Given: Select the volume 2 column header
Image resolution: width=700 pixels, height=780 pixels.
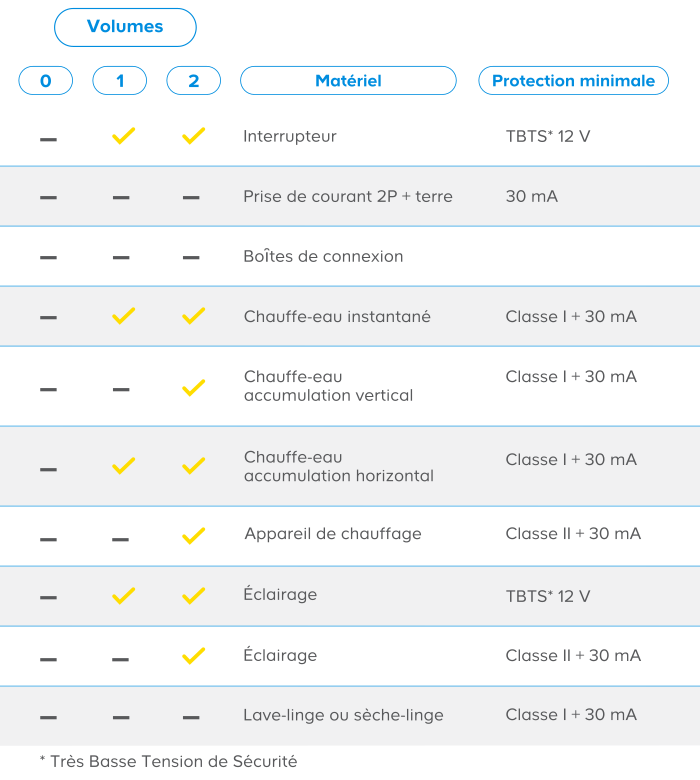Looking at the screenshot, I should (194, 81).
